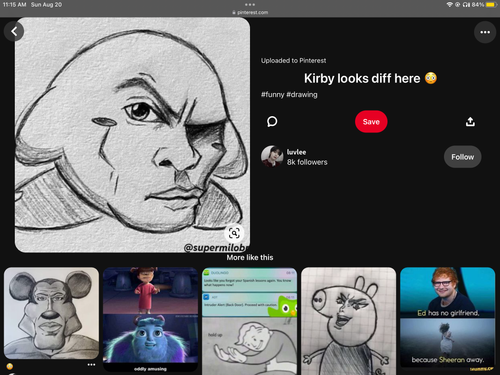Tap the '8k followers' text
This screenshot has width=500, height=375.
[307, 162]
